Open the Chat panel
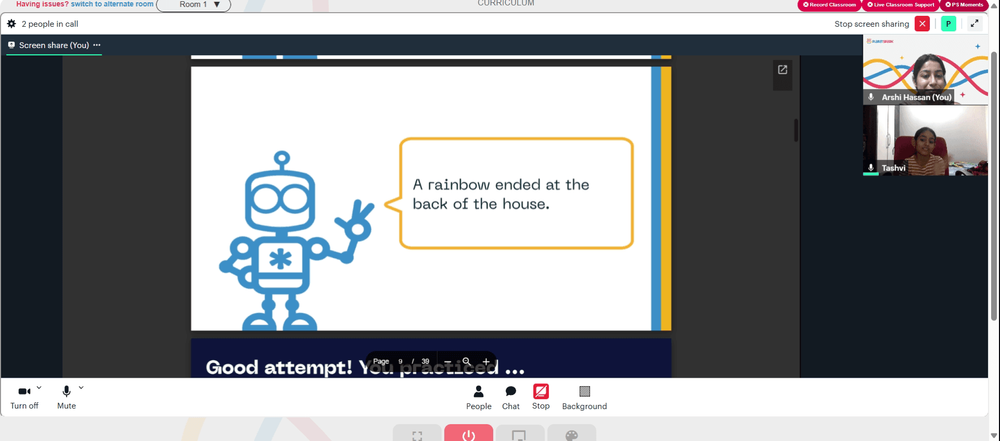The width and height of the screenshot is (1000, 441). tap(511, 398)
